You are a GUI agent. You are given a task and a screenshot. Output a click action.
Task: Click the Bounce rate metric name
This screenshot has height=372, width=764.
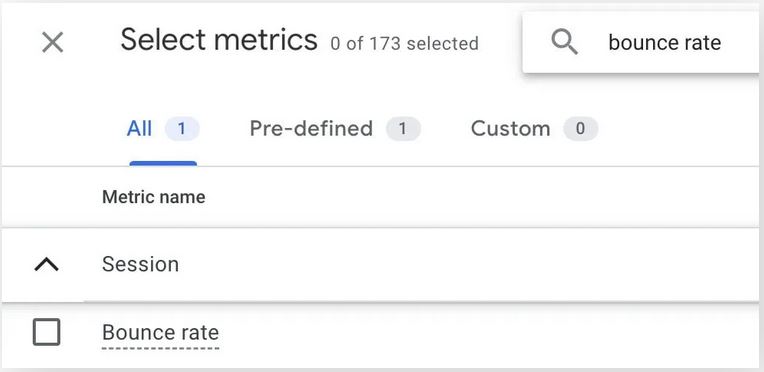click(160, 333)
